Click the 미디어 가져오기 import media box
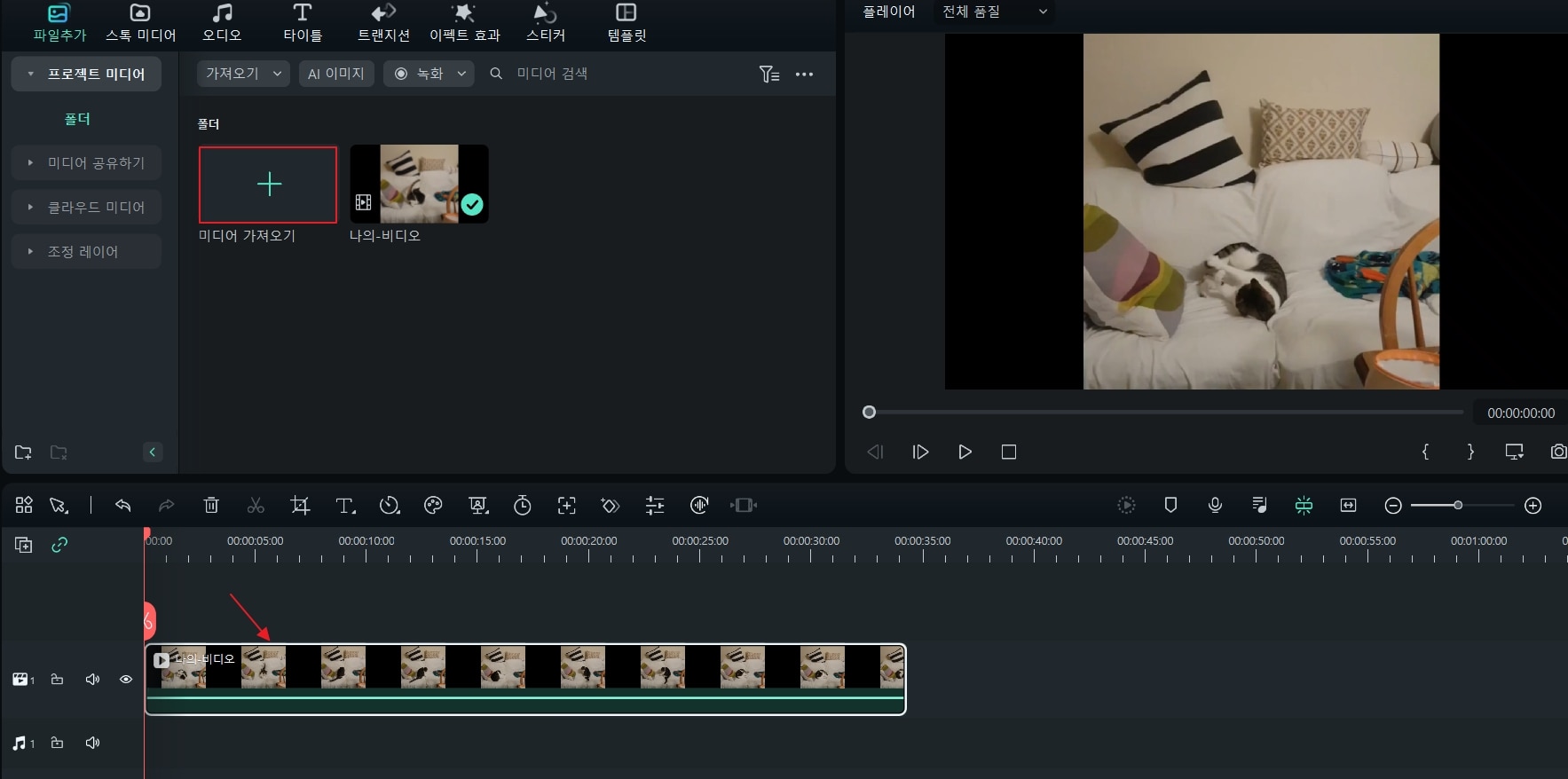Image resolution: width=1568 pixels, height=779 pixels. [x=268, y=185]
